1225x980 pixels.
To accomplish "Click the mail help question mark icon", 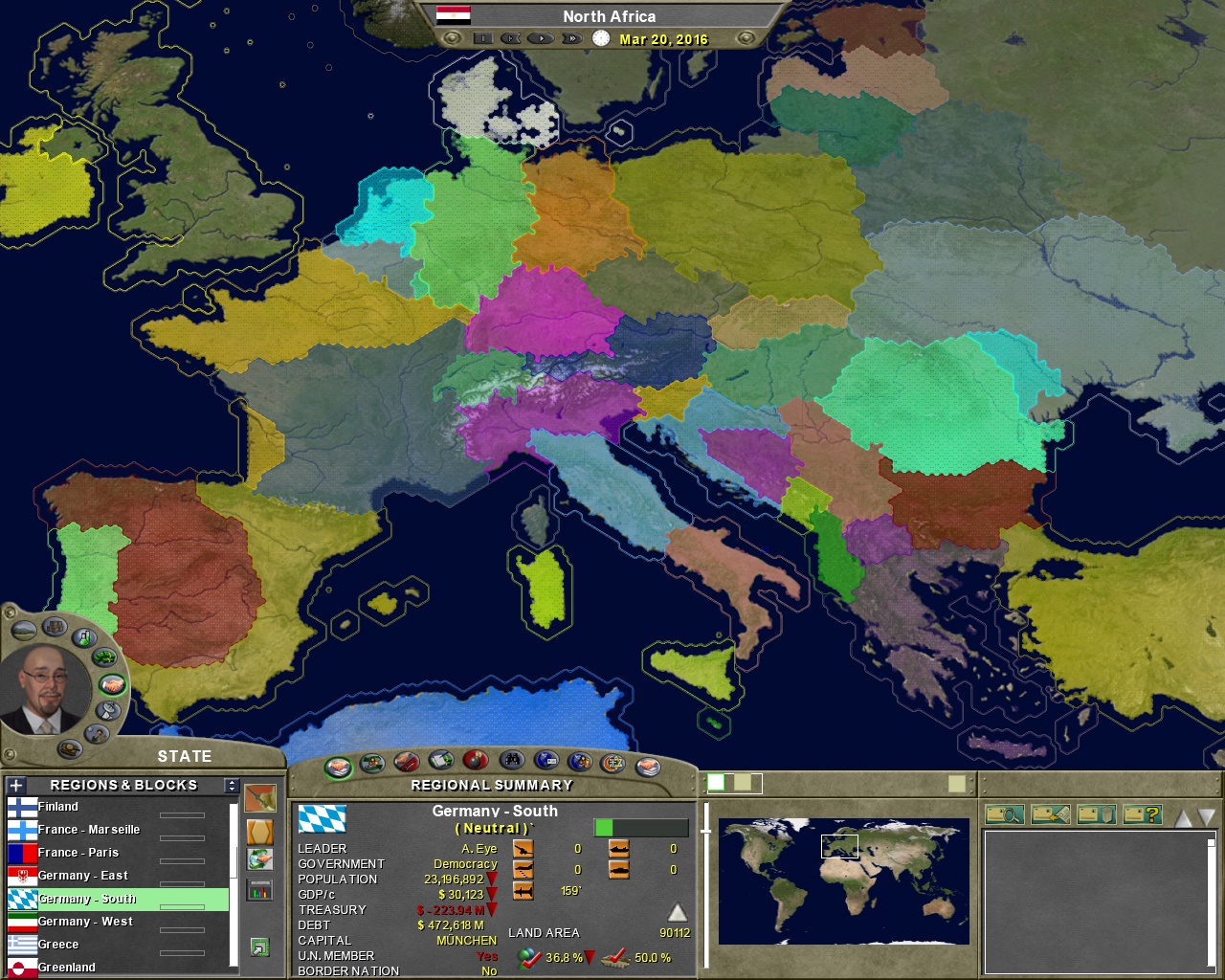I will pos(1142,814).
